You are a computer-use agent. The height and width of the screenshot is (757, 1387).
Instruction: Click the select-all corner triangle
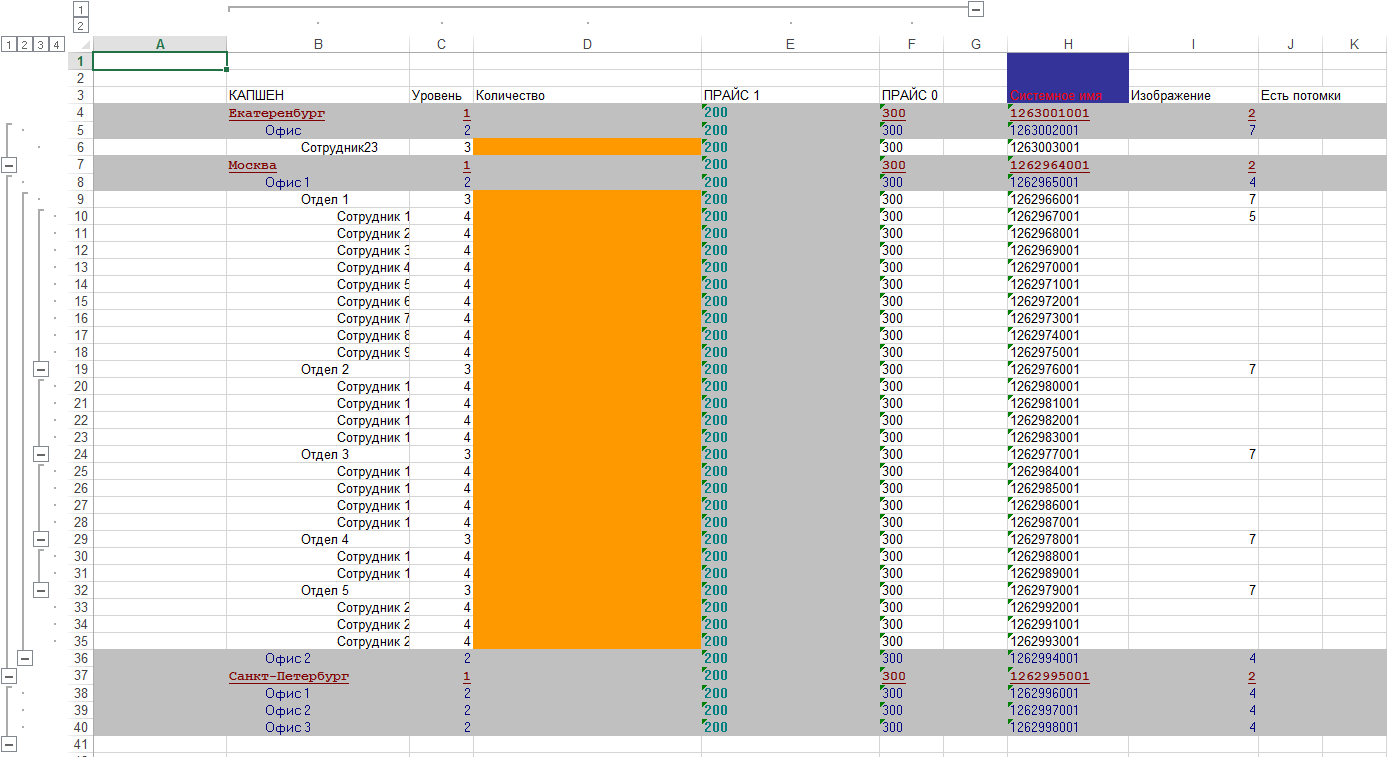(x=84, y=44)
